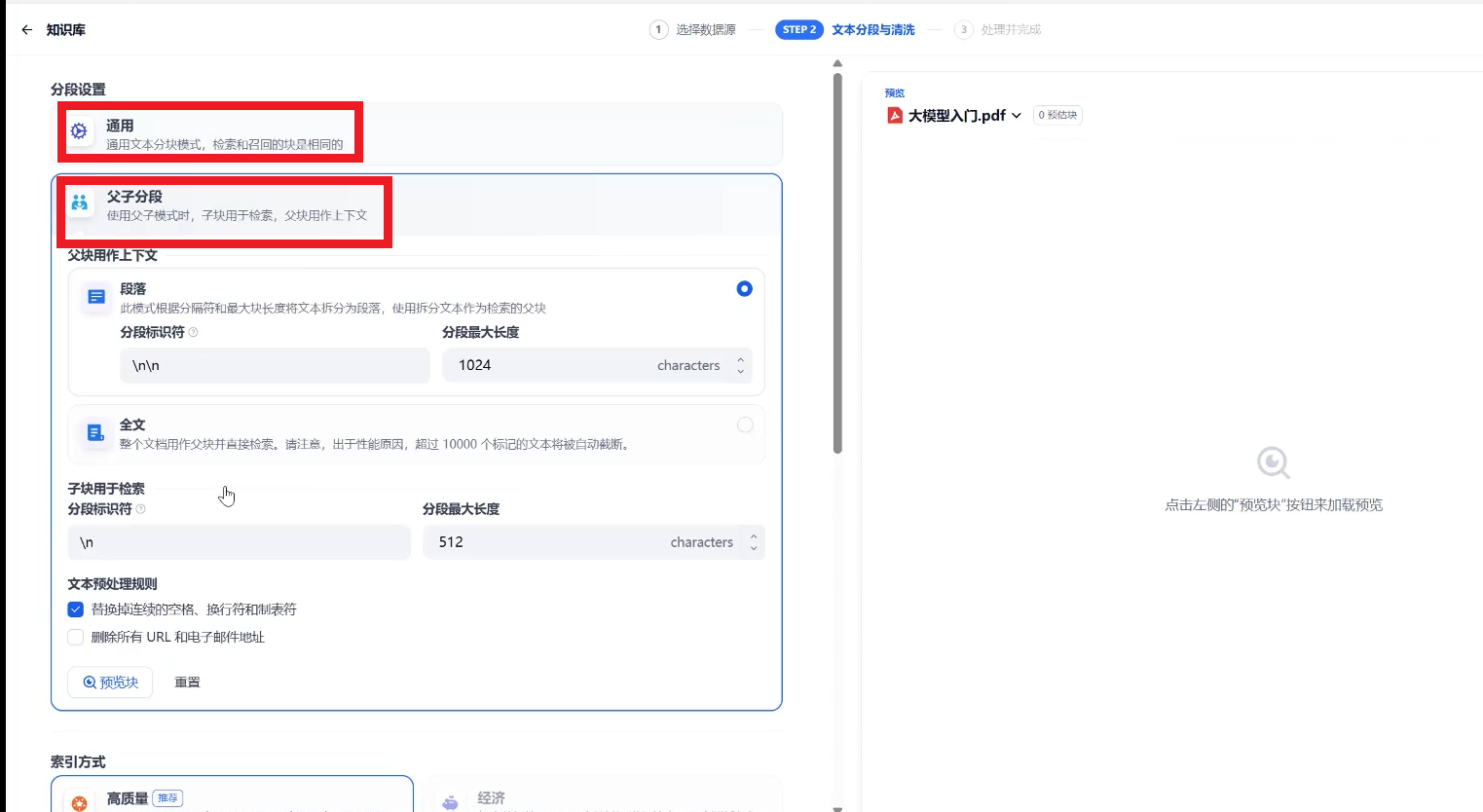Click the PDF file icon of 大模型入门.pdf
Screen dimensions: 1483x812
[x=895, y=115]
